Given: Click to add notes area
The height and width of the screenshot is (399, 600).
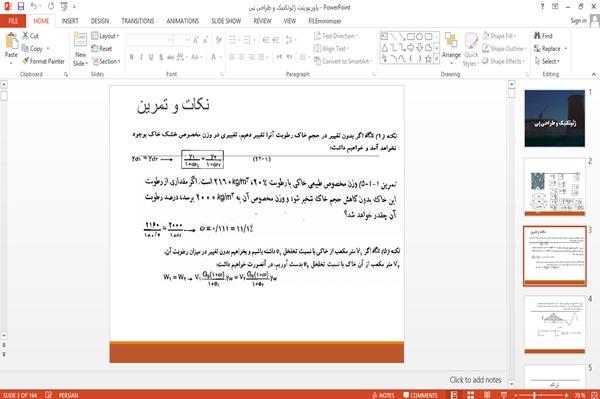Looking at the screenshot, I should click(x=475, y=380).
